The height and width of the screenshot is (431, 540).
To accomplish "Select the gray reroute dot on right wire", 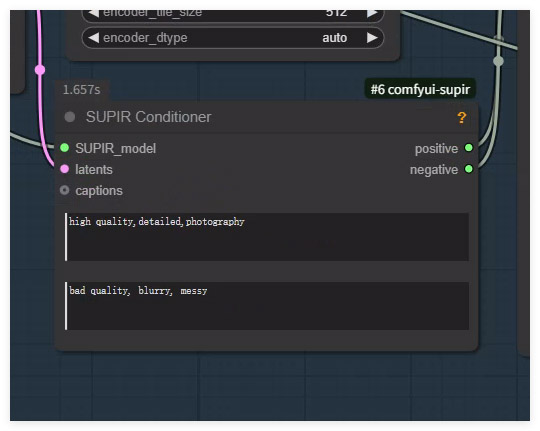I will coord(498,61).
